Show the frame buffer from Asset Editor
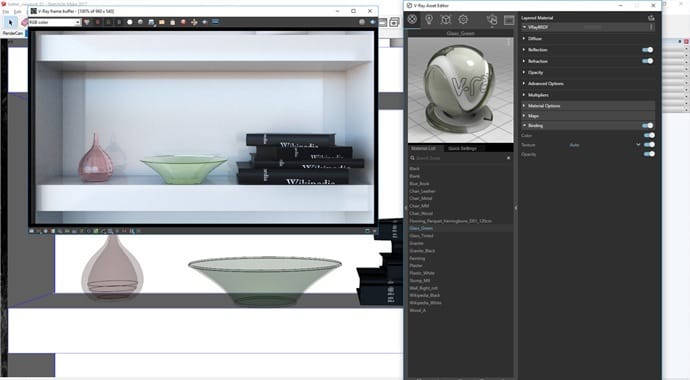The image size is (690, 380). [509, 20]
